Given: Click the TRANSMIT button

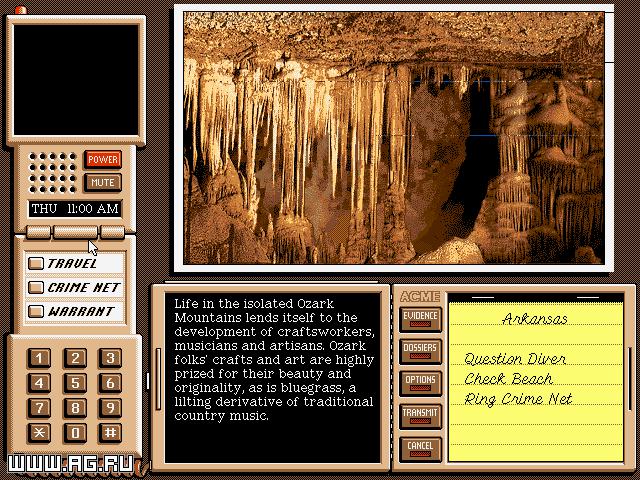Looking at the screenshot, I should tap(420, 416).
